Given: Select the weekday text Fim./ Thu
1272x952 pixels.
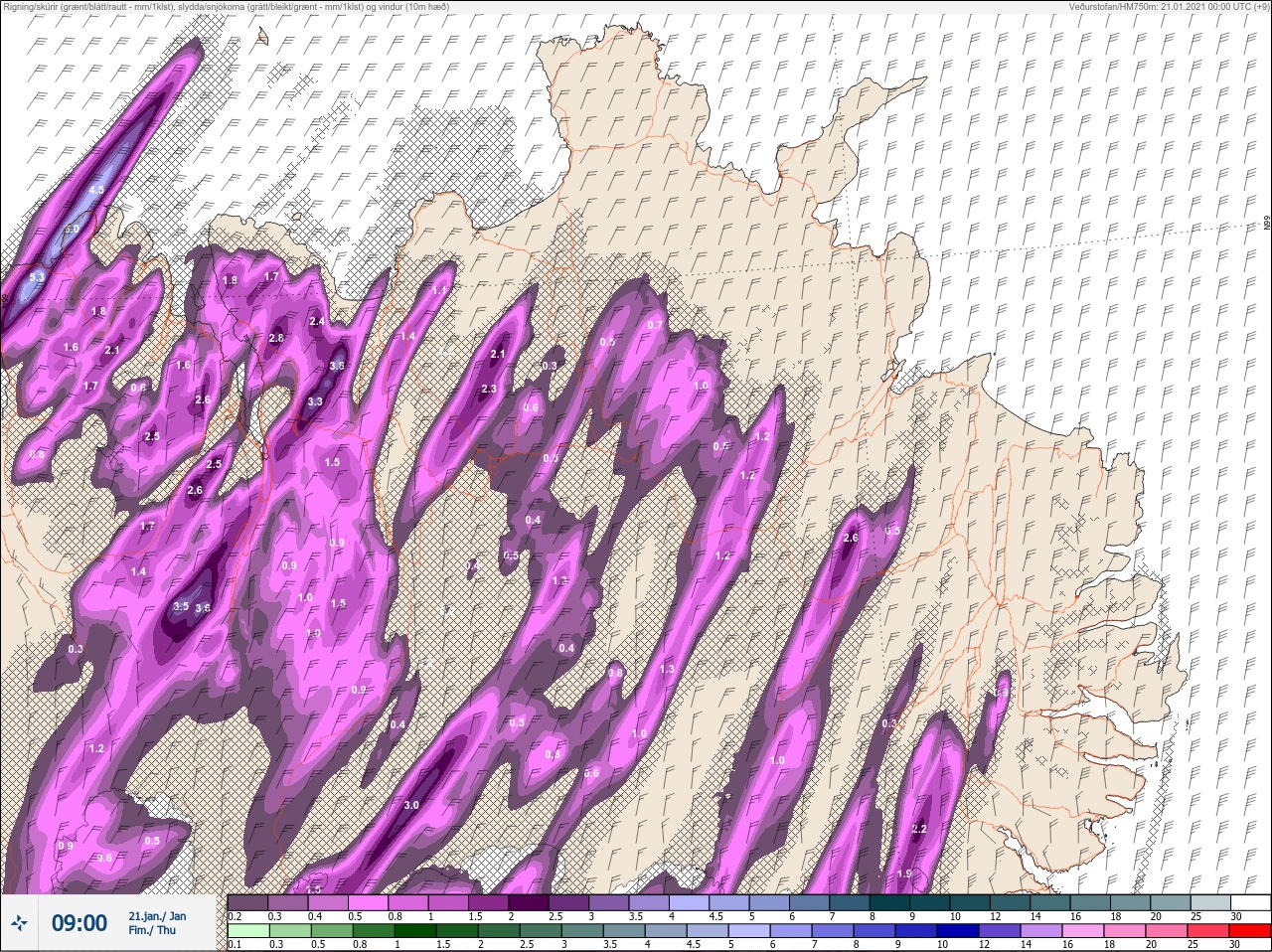Looking at the screenshot, I should pos(152,930).
